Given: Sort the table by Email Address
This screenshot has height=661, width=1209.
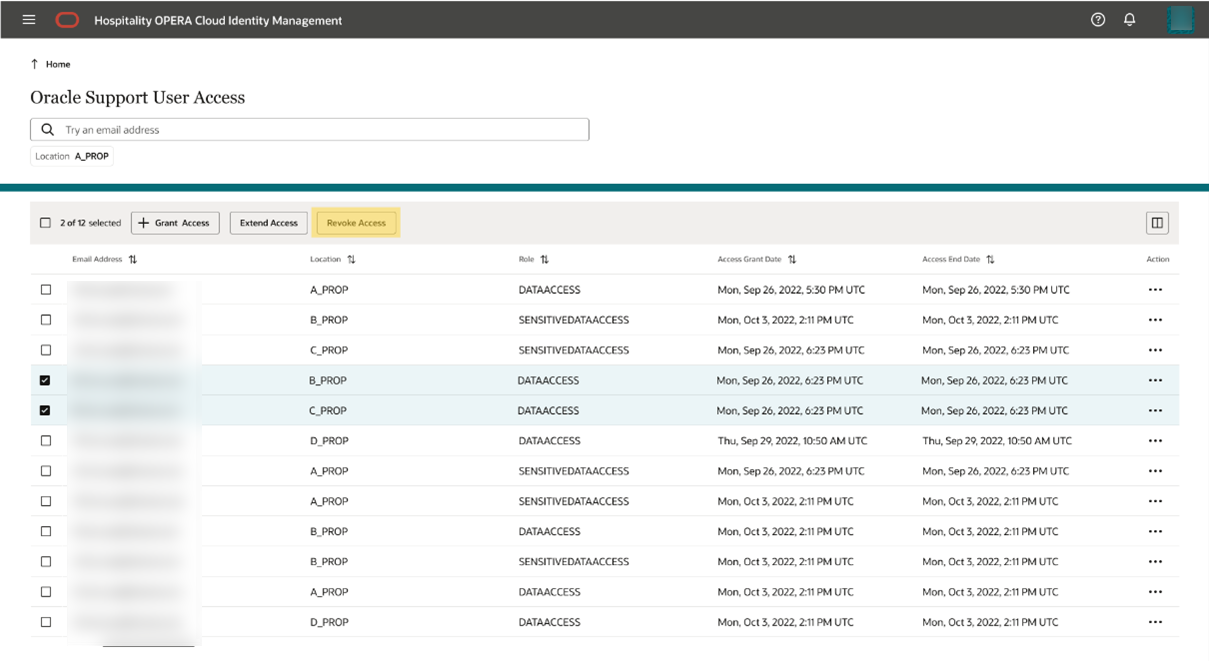Looking at the screenshot, I should [131, 258].
